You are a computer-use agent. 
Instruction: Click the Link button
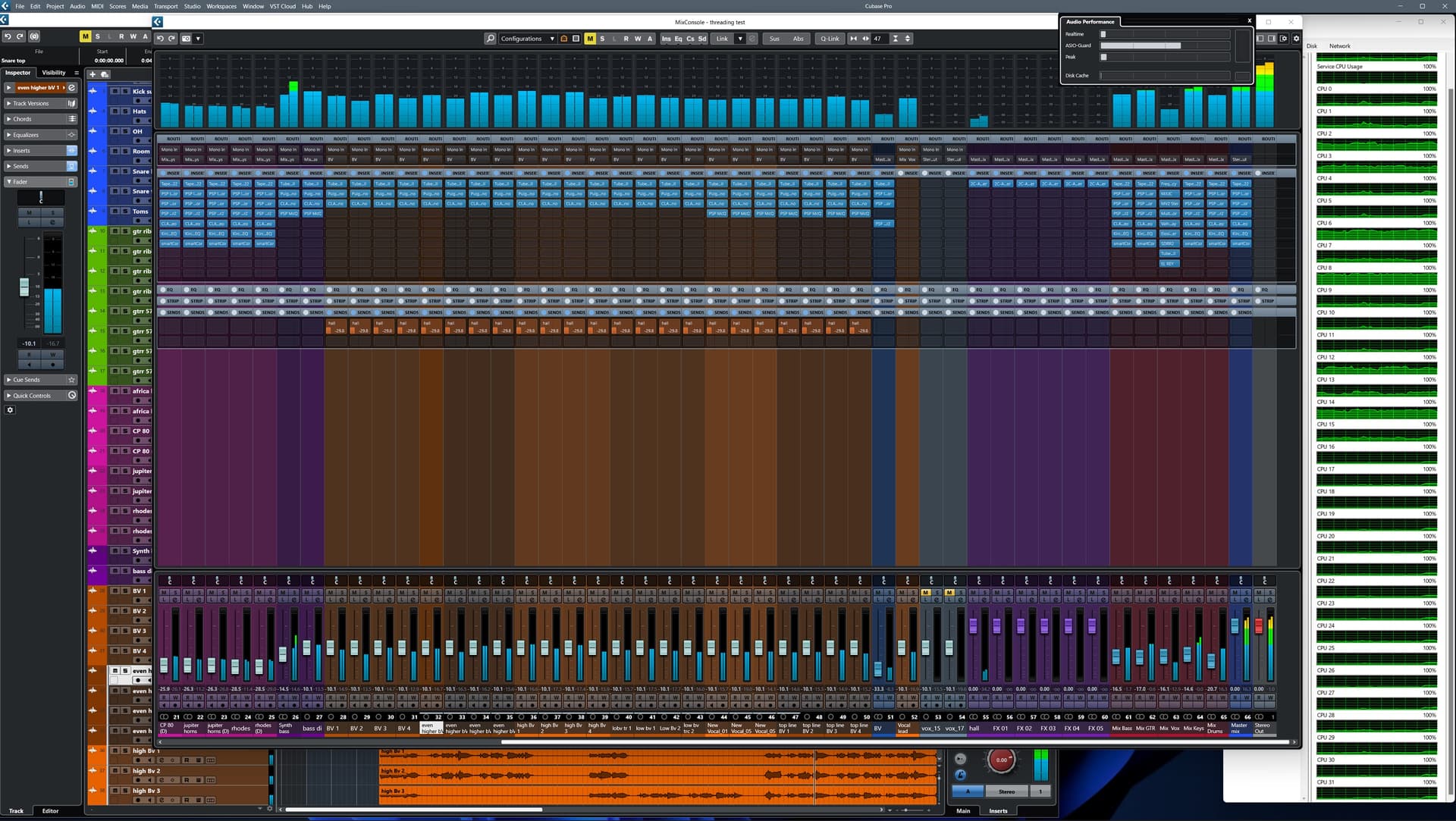(722, 38)
